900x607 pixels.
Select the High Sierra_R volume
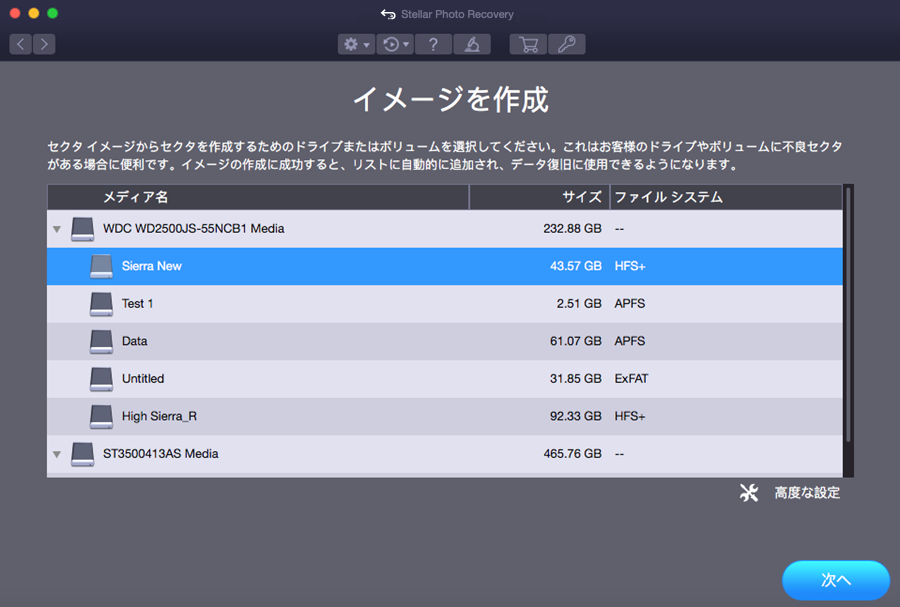click(x=445, y=417)
